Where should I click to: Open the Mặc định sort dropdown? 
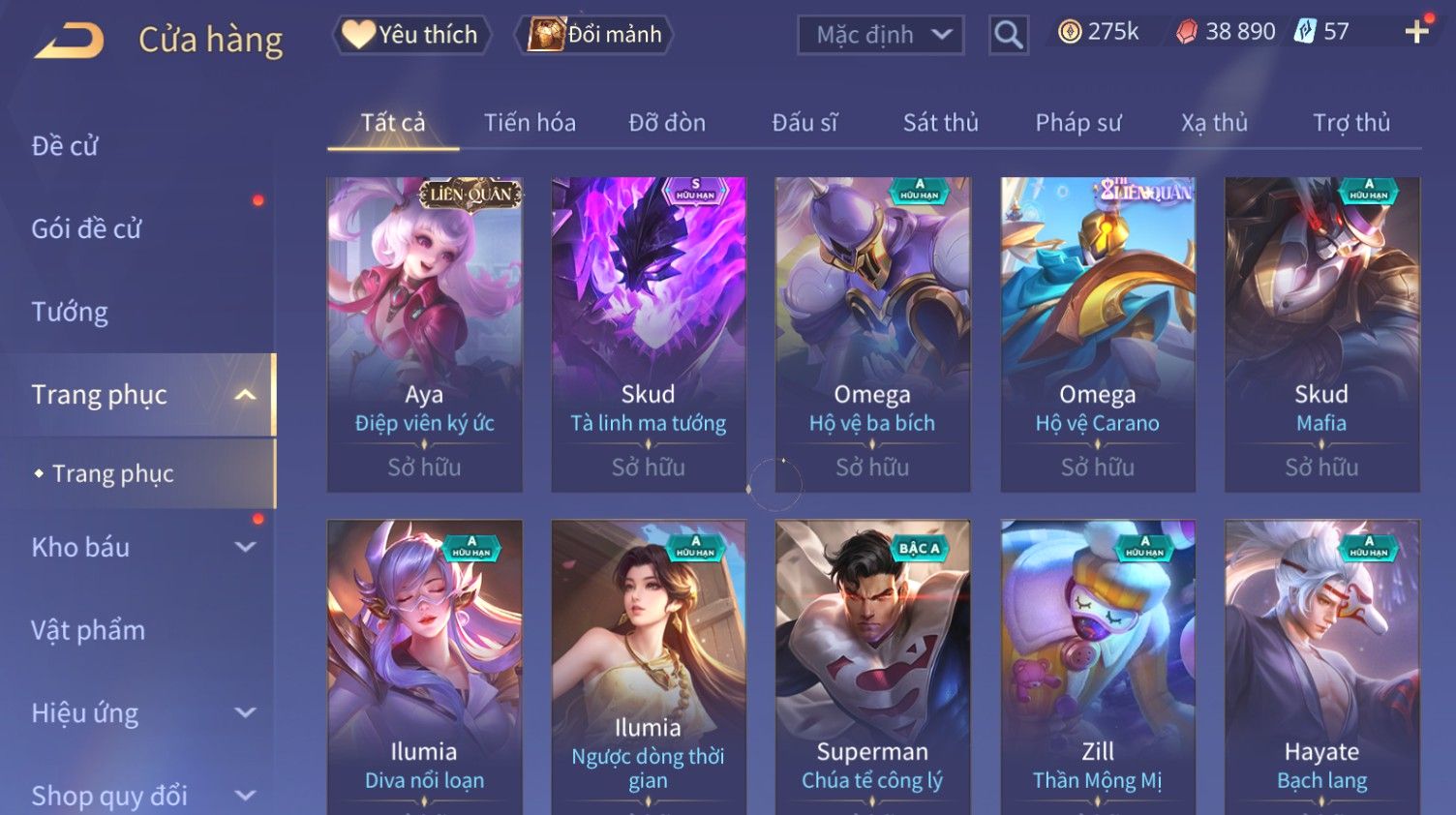click(x=881, y=36)
